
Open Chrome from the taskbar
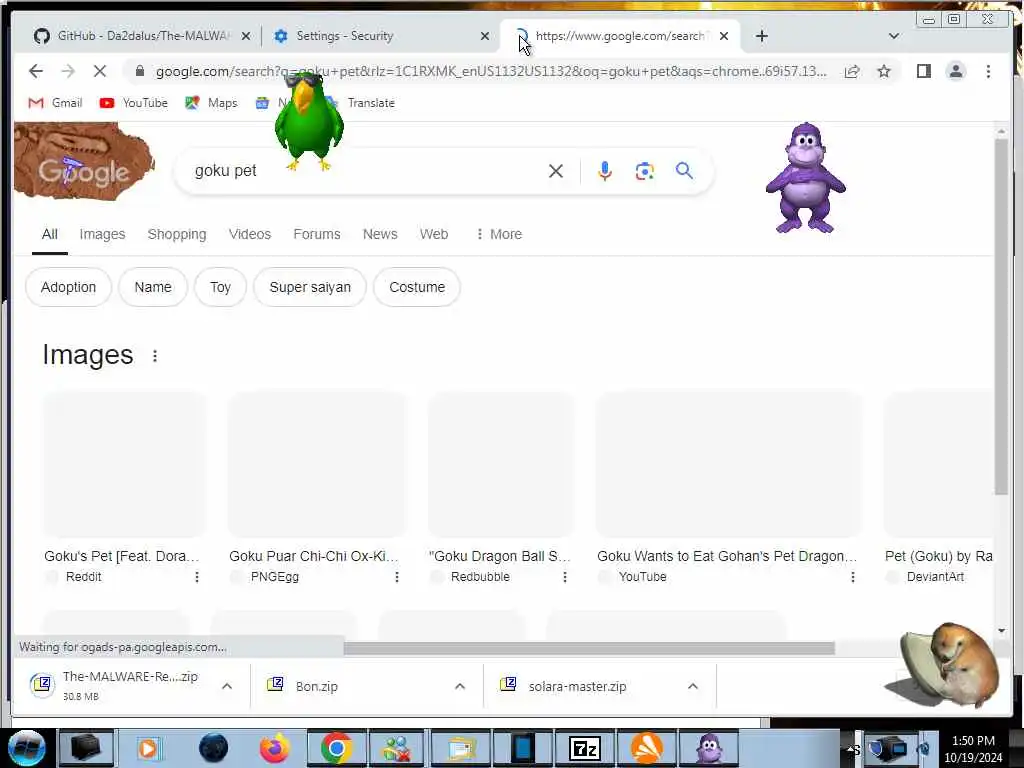pos(336,748)
